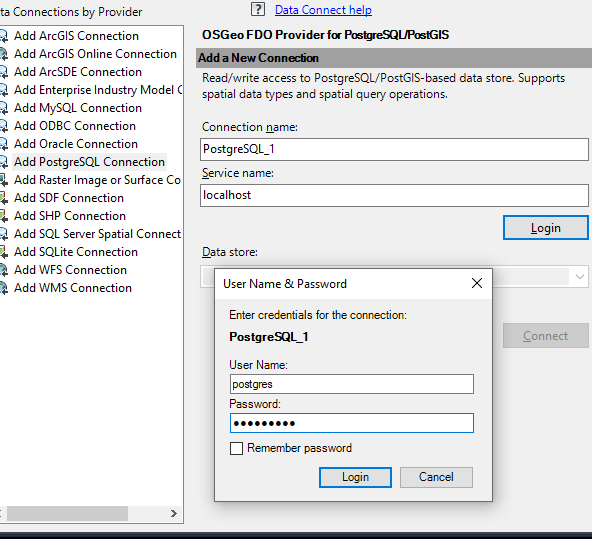592x539 pixels.
Task: Close the User Name & Password dialog
Action: coord(477,283)
